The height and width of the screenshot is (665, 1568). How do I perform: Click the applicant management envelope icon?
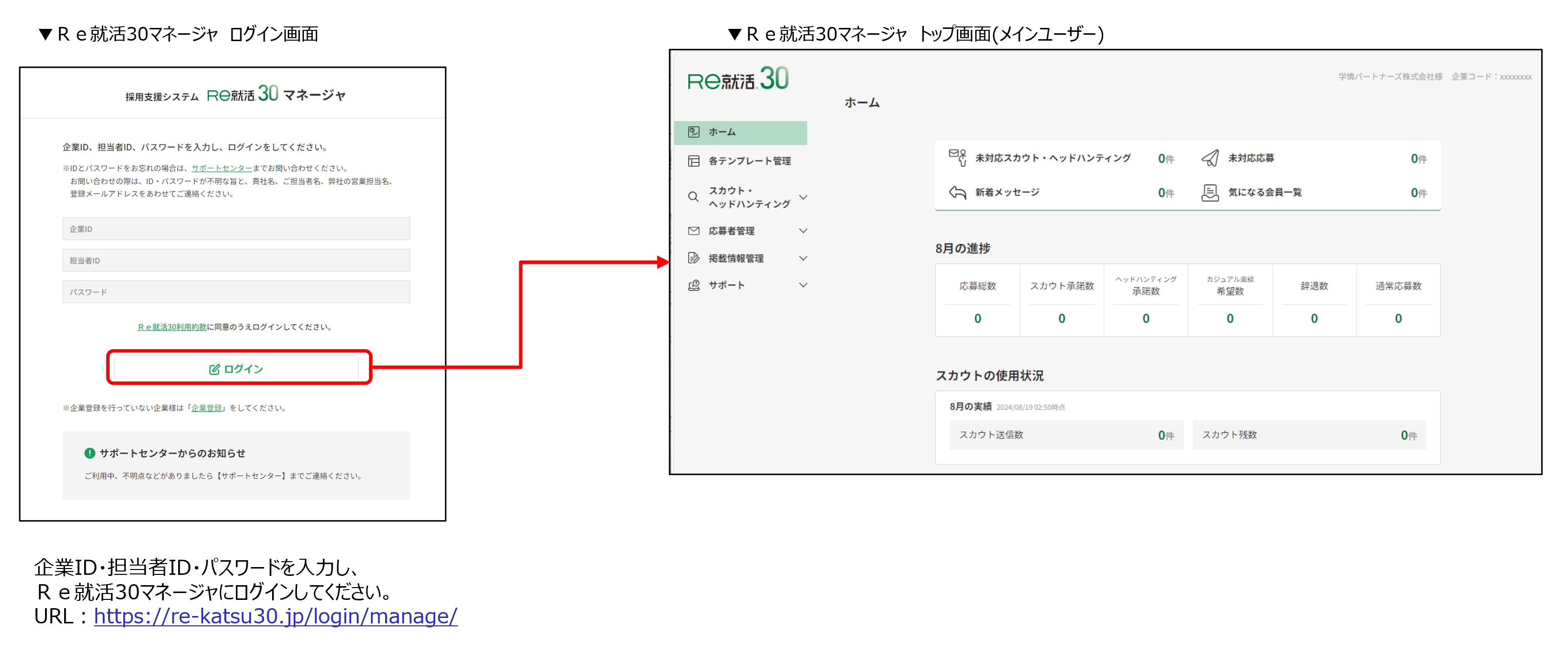693,231
